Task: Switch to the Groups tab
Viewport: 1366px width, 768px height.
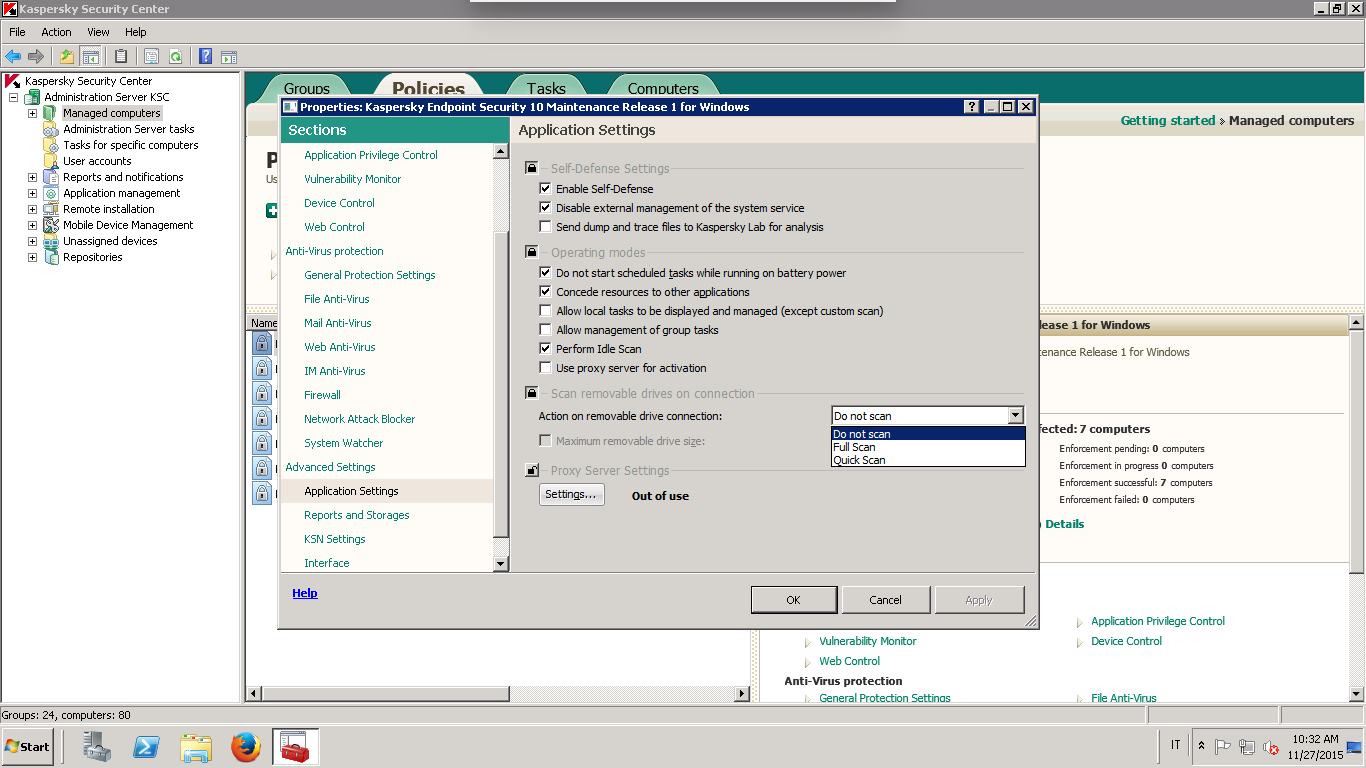Action: click(x=307, y=88)
